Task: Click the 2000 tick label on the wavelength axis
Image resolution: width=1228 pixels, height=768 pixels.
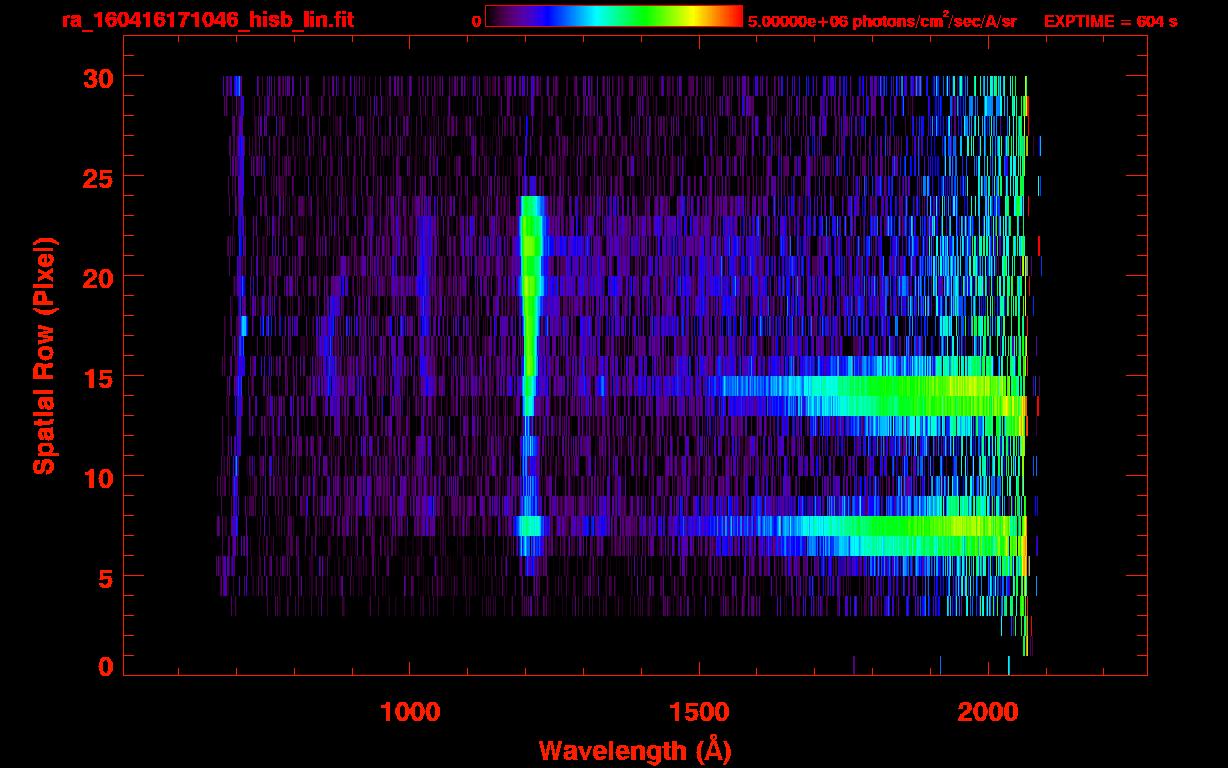Action: click(x=988, y=713)
